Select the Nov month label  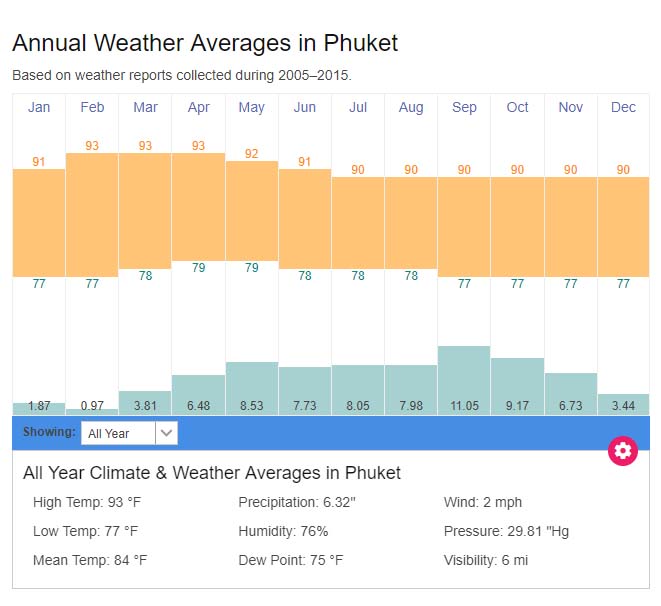coord(571,108)
